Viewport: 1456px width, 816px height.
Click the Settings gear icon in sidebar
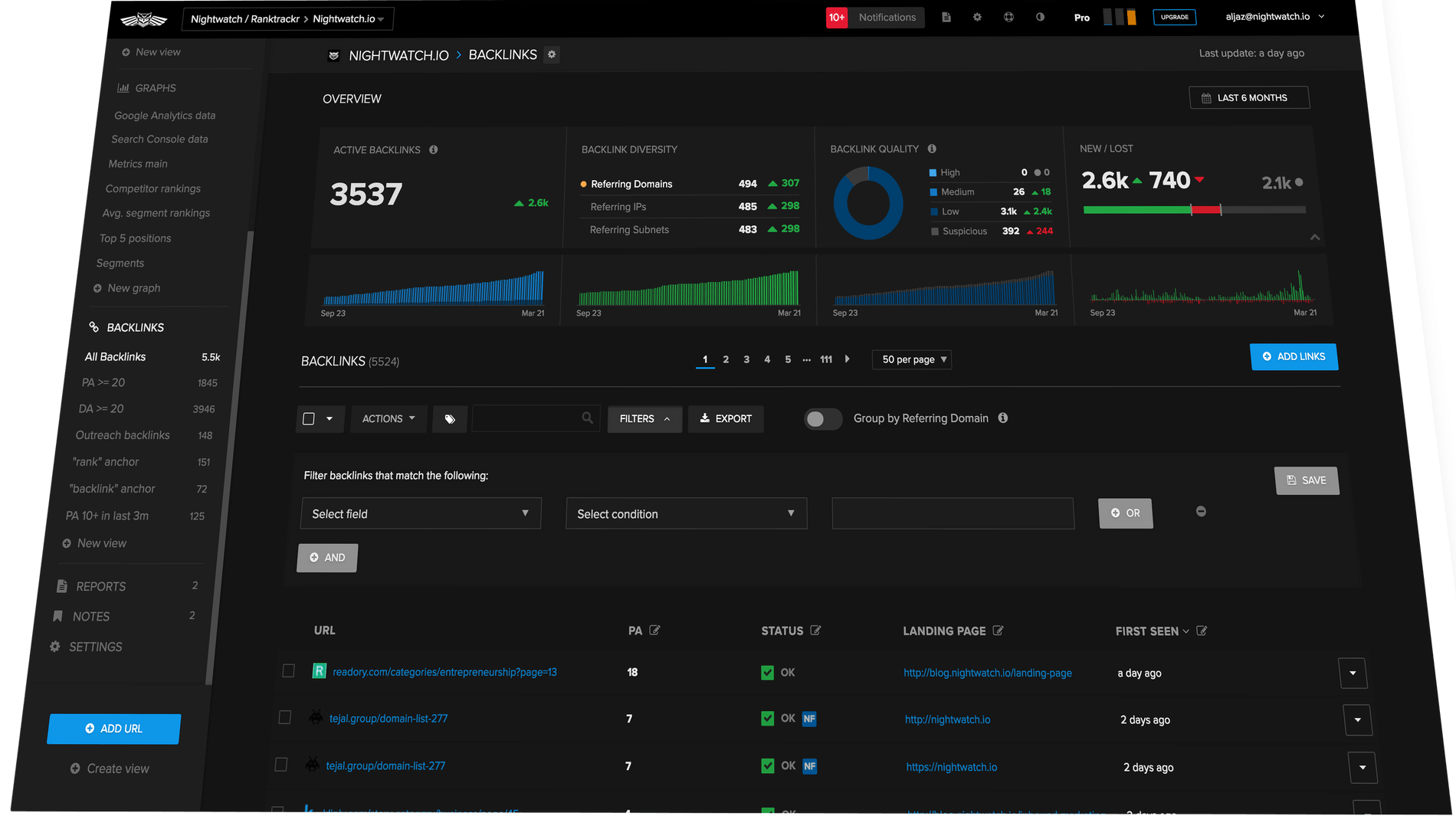[54, 647]
